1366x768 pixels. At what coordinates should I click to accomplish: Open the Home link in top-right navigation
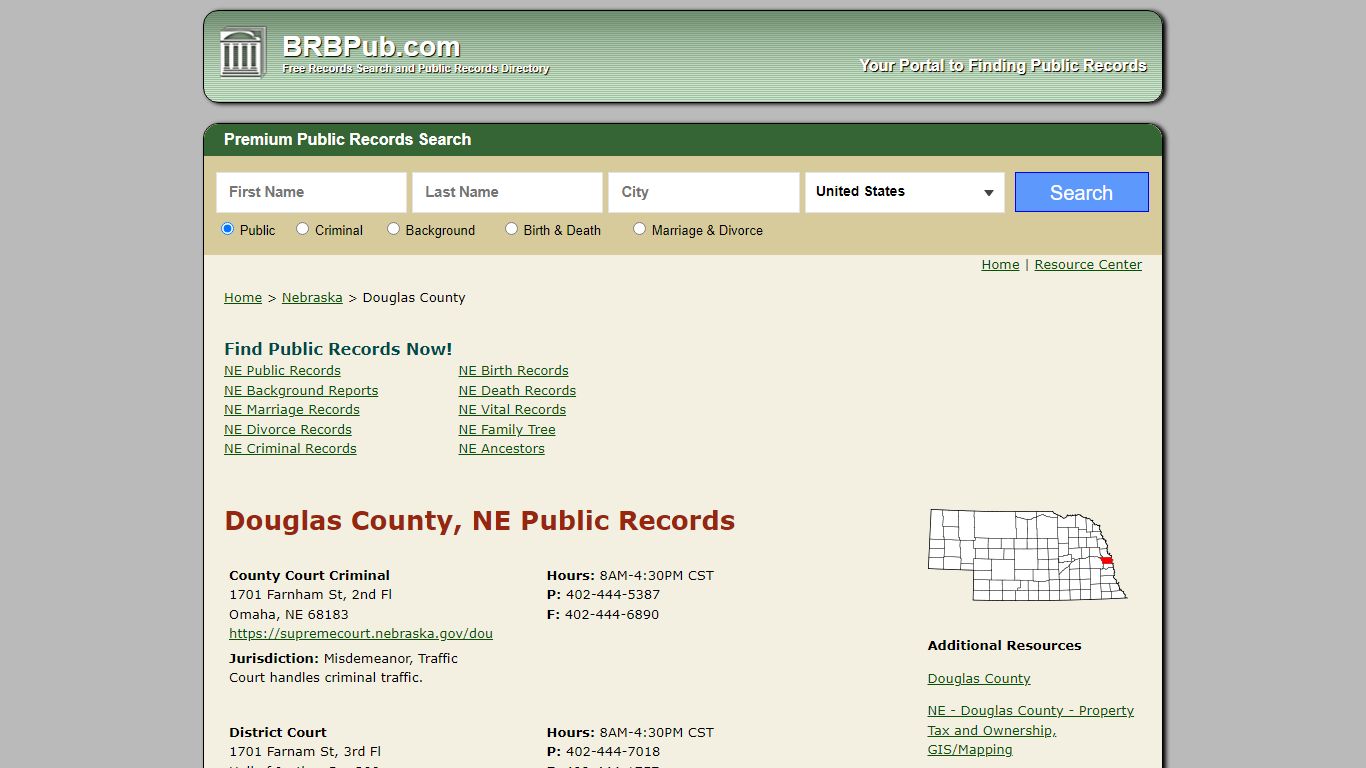pos(1000,265)
